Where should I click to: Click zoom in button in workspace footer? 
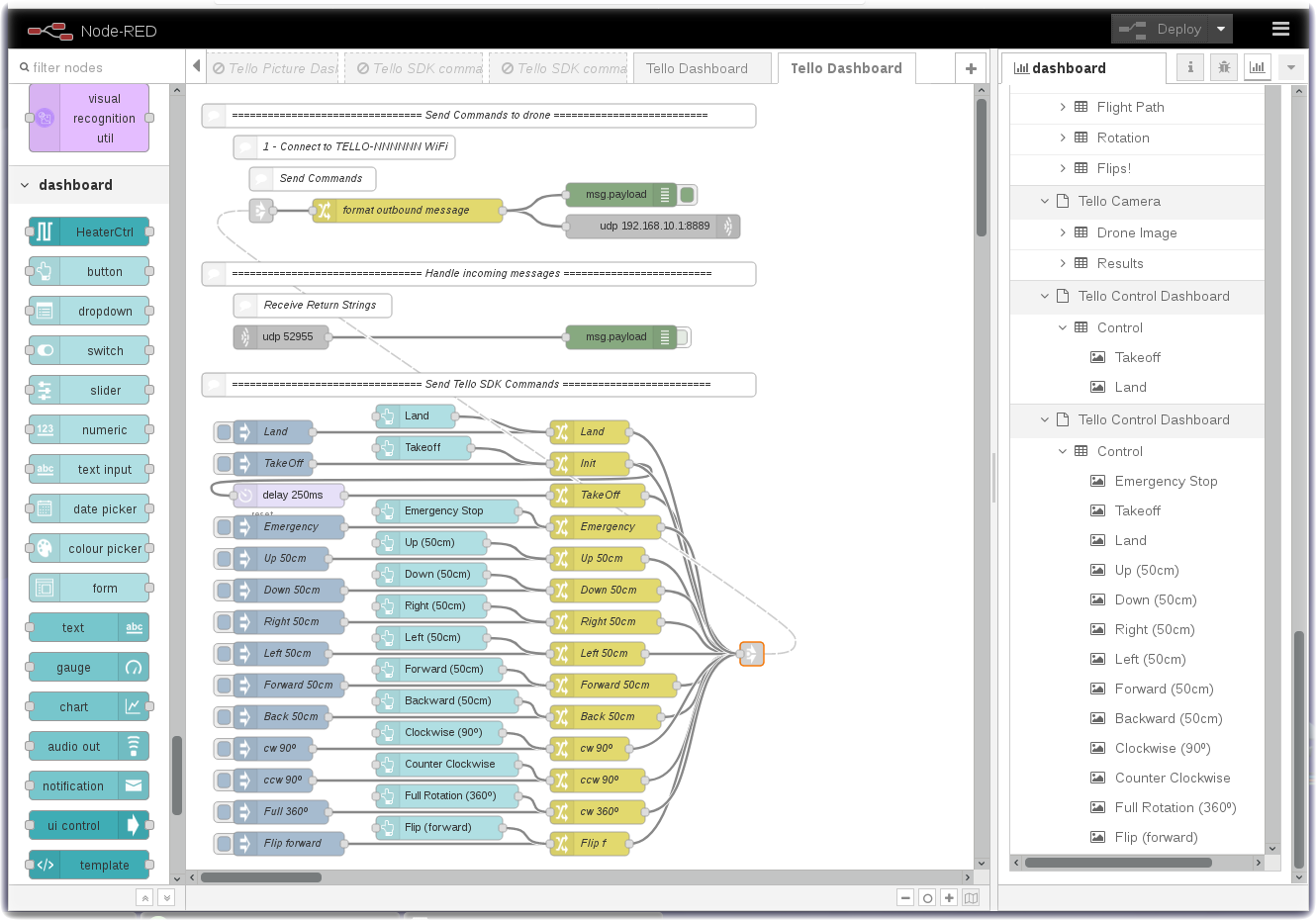(949, 898)
